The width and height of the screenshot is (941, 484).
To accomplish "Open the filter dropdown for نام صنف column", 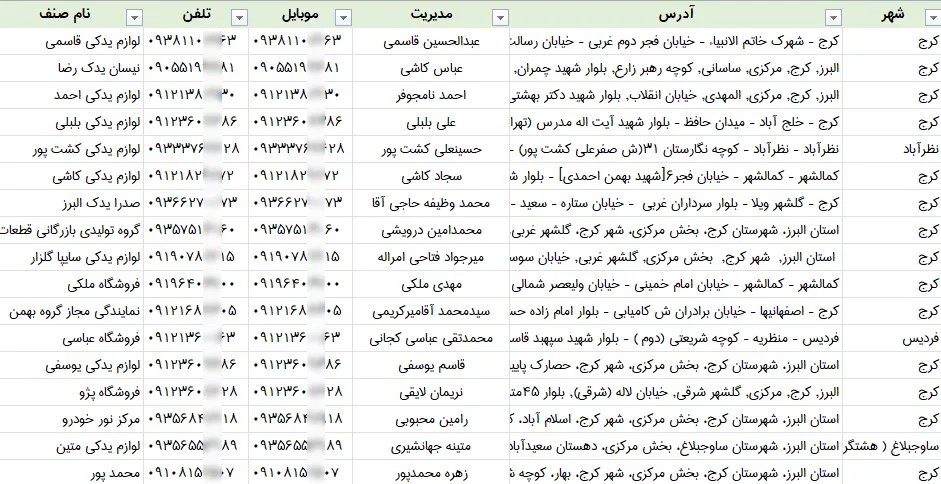I will (134, 18).
